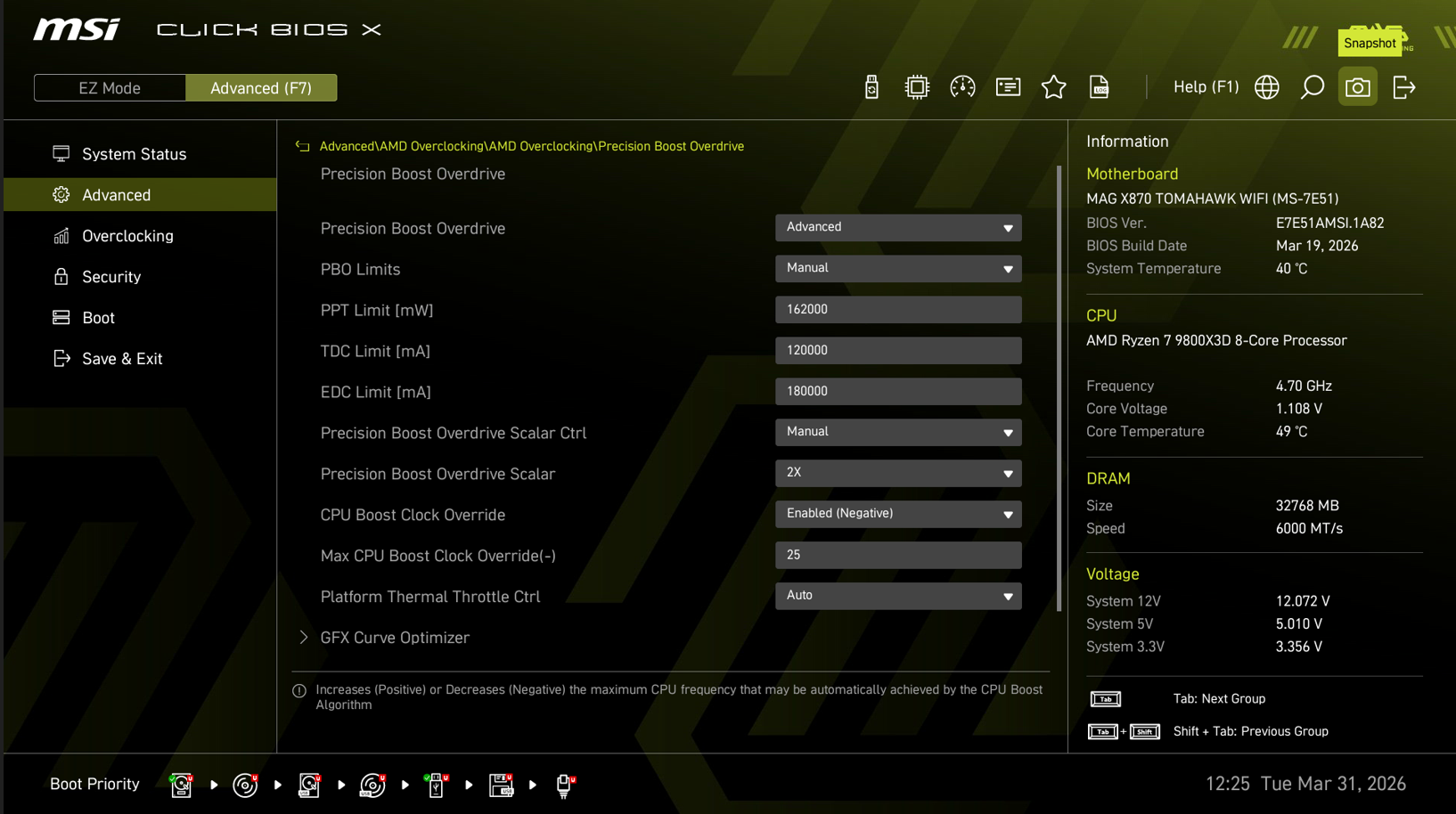Click the 'PBO Limits' setting label
Image resolution: width=1456 pixels, height=814 pixels.
[x=360, y=270]
